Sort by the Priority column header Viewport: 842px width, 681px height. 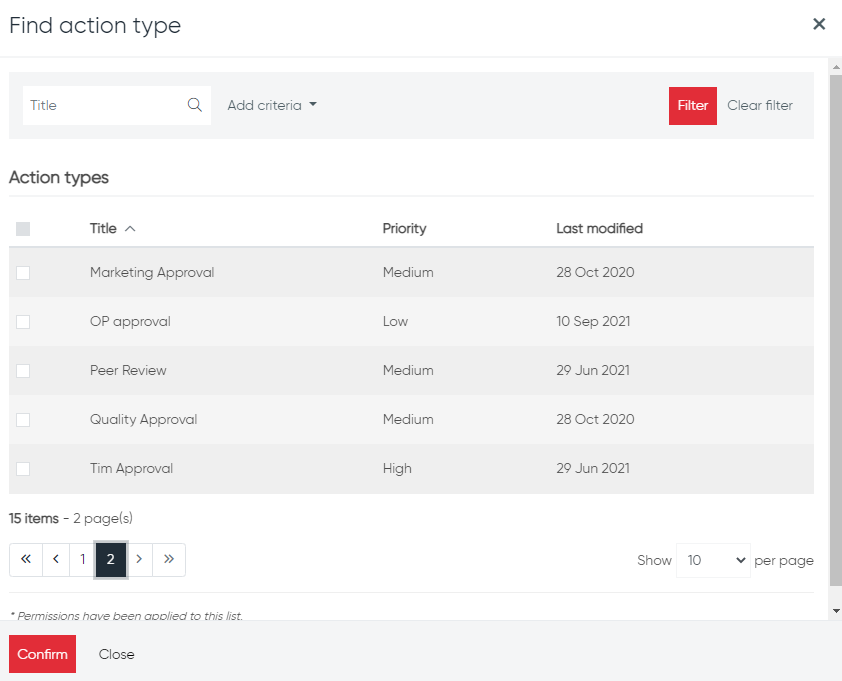[404, 229]
